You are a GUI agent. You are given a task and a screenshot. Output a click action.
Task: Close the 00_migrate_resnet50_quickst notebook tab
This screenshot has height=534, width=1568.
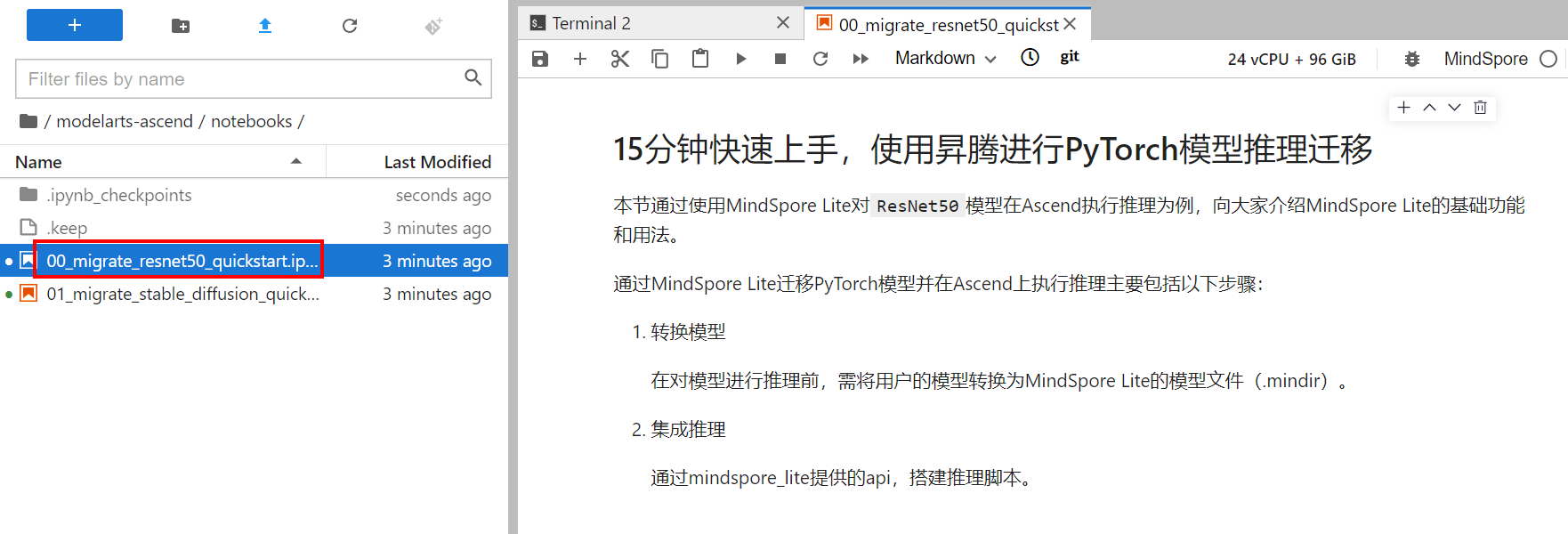(1070, 24)
